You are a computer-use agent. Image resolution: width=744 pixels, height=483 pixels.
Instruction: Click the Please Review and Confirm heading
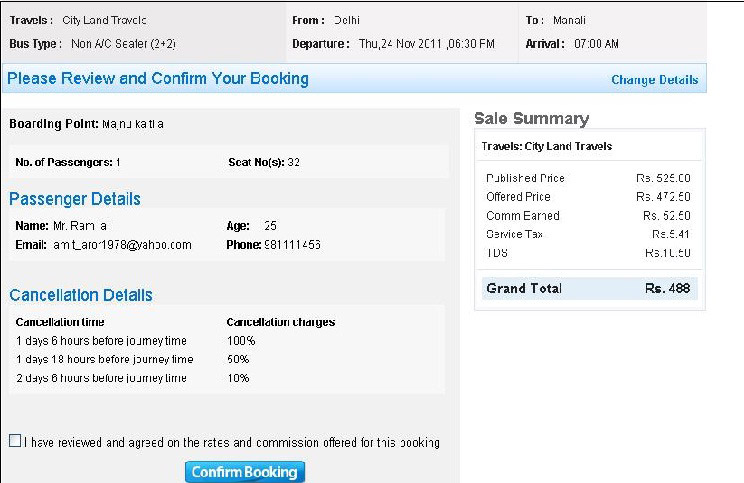pyautogui.click(x=158, y=78)
